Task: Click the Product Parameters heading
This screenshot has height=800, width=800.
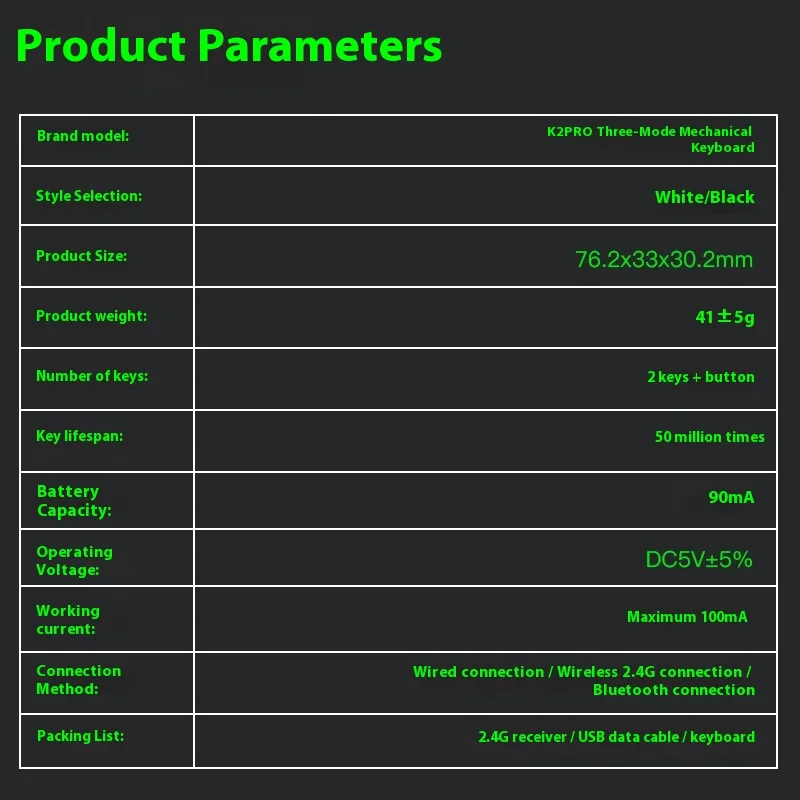Action: click(x=229, y=46)
